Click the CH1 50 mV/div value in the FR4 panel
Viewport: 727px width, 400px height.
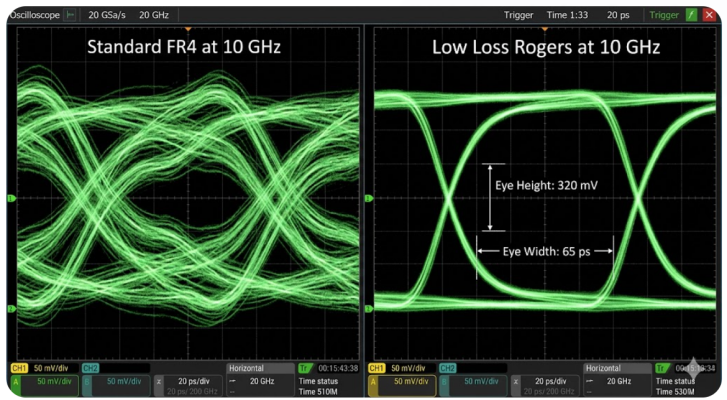[x=51, y=368]
